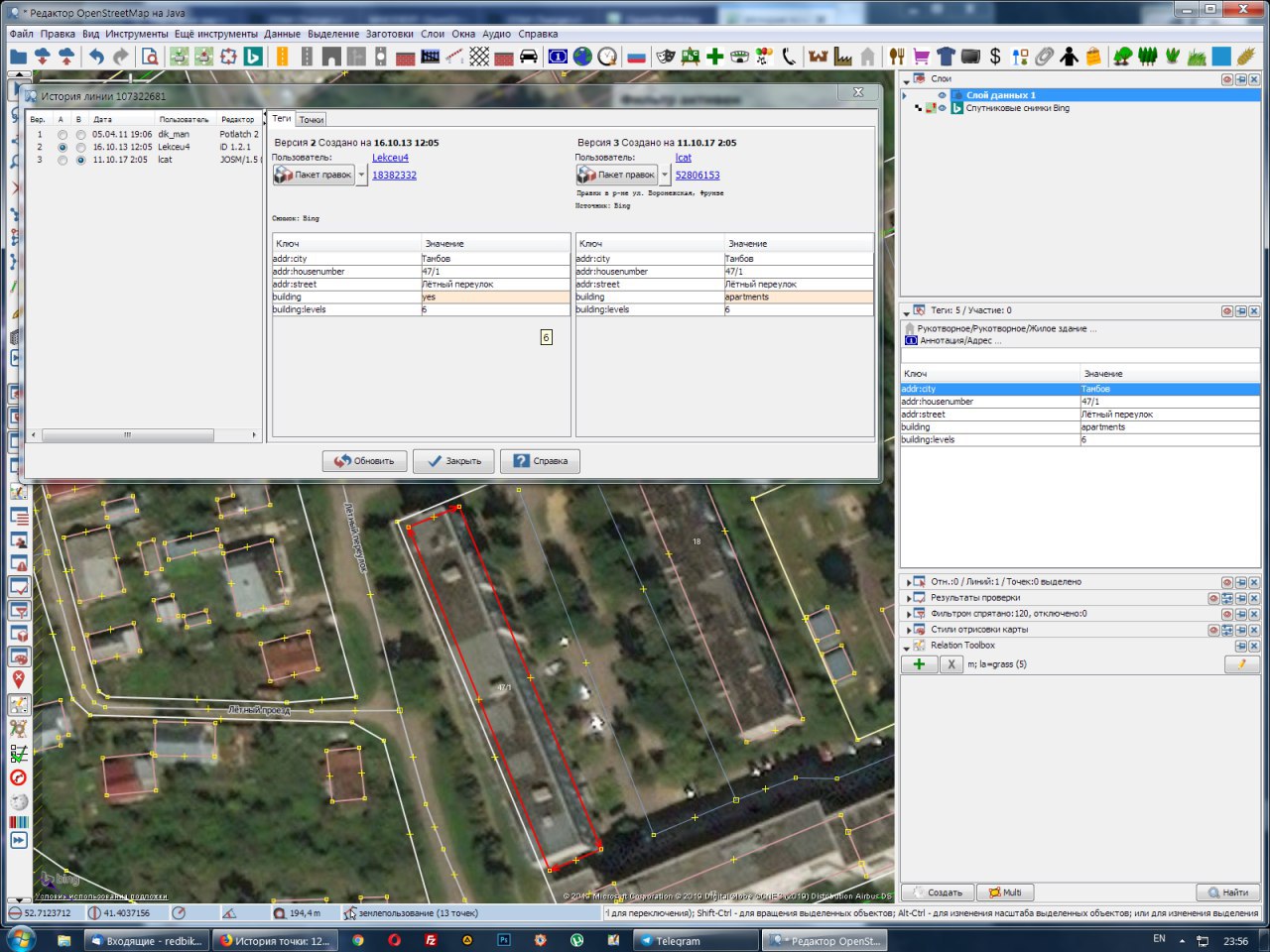This screenshot has height=952, width=1270.
Task: Select column B radio for version 1
Action: coord(80,134)
